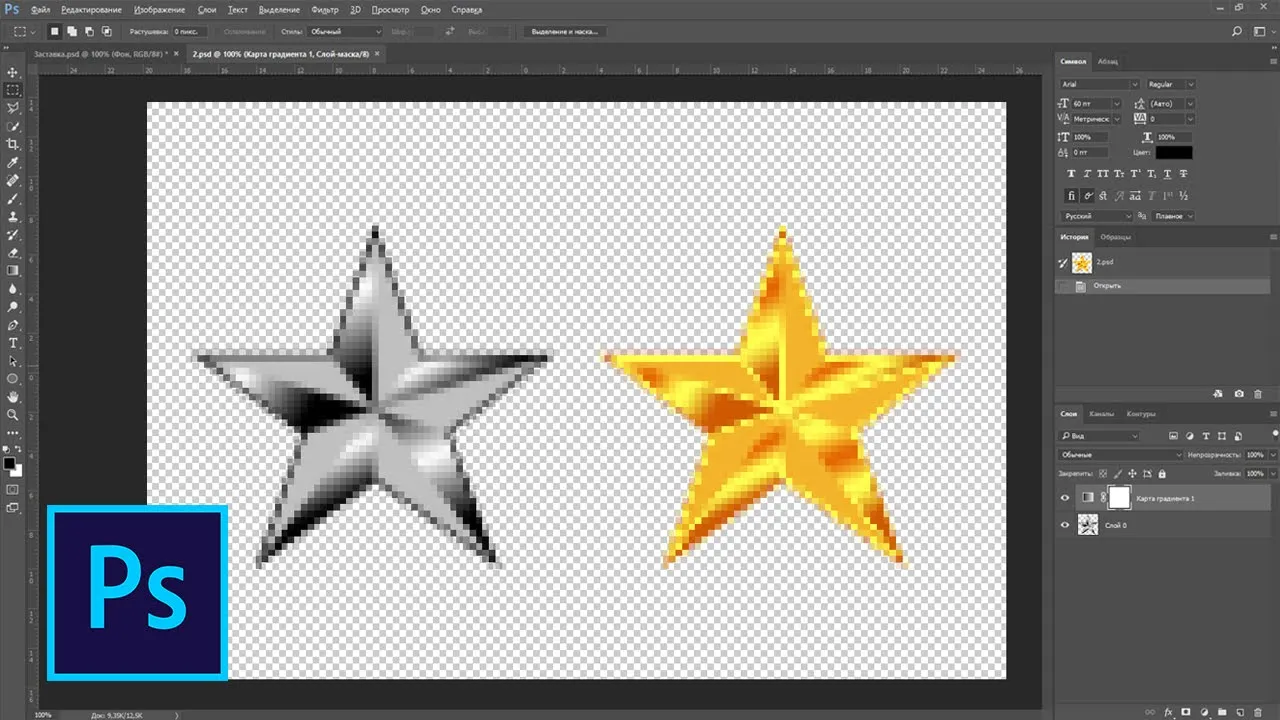This screenshot has width=1280, height=720.
Task: Switch to the Каналы tab
Action: coord(1101,414)
